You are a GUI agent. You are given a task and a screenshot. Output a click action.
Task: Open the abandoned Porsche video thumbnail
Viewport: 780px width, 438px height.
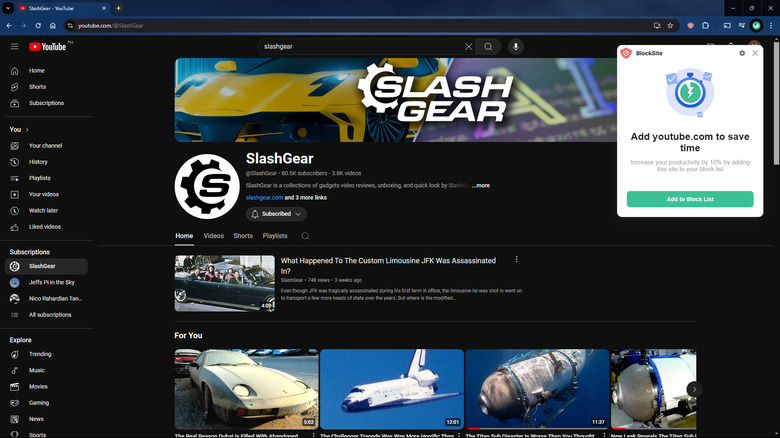246,389
